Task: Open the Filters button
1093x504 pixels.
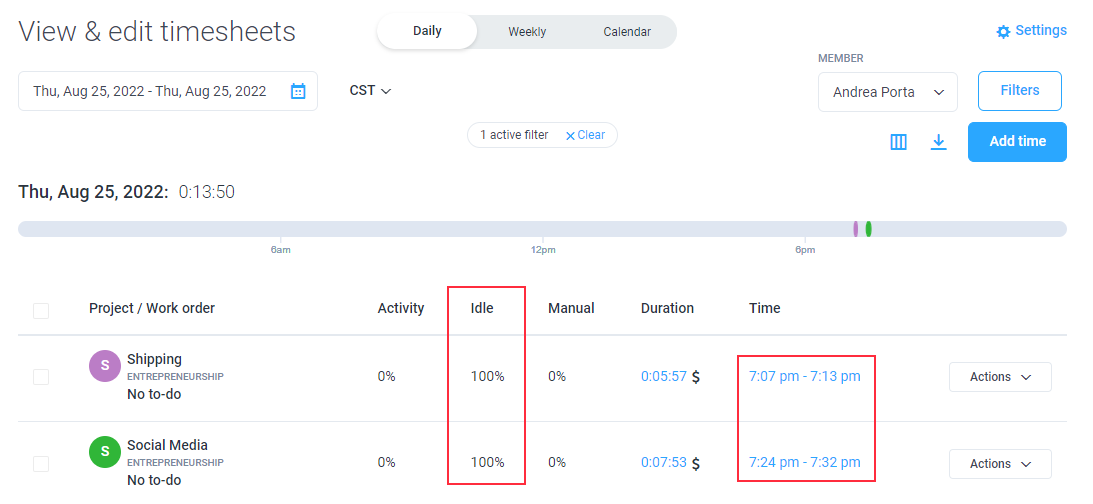Action: pos(1020,91)
